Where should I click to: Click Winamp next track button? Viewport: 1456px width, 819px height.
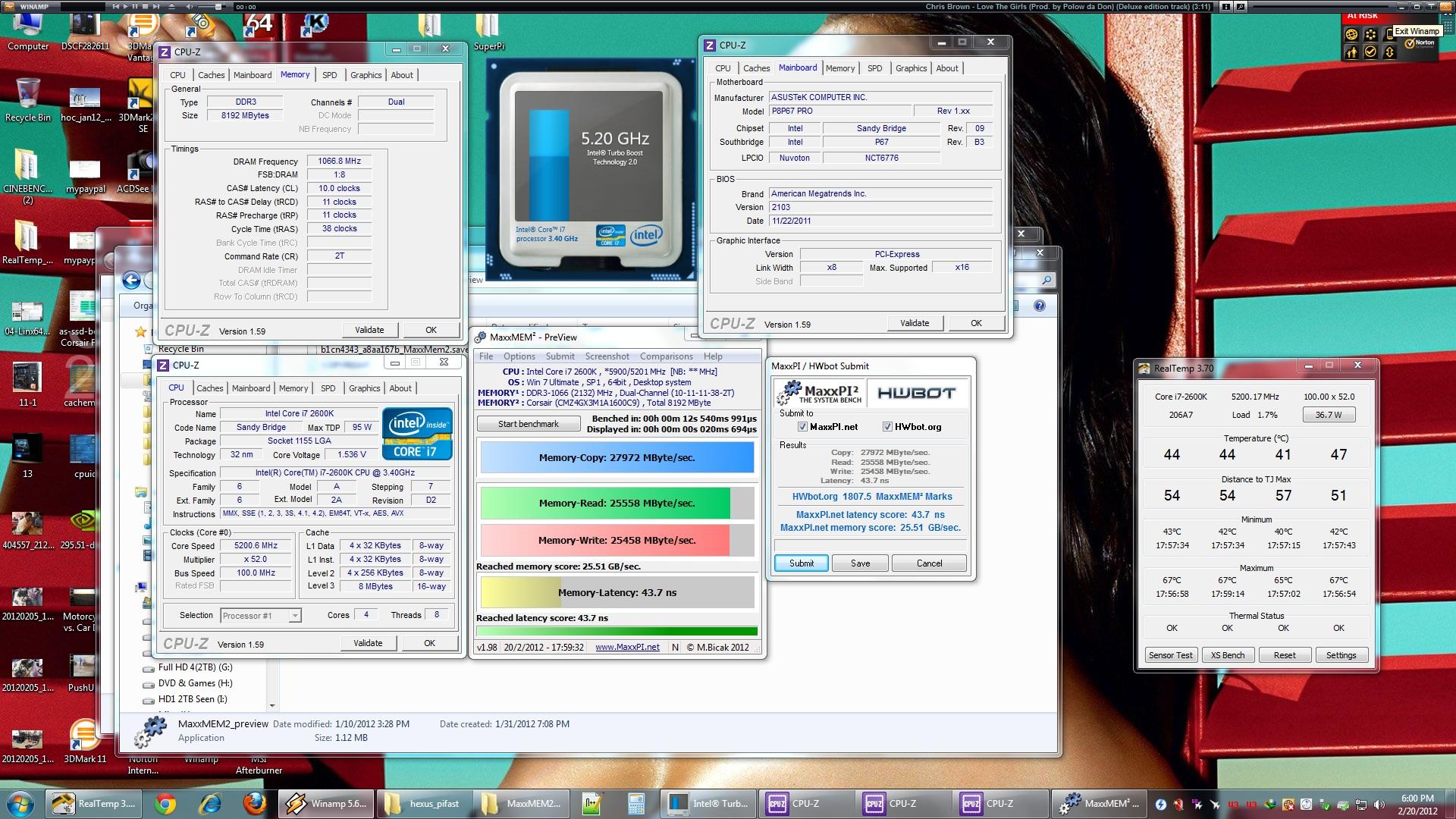pos(156,6)
